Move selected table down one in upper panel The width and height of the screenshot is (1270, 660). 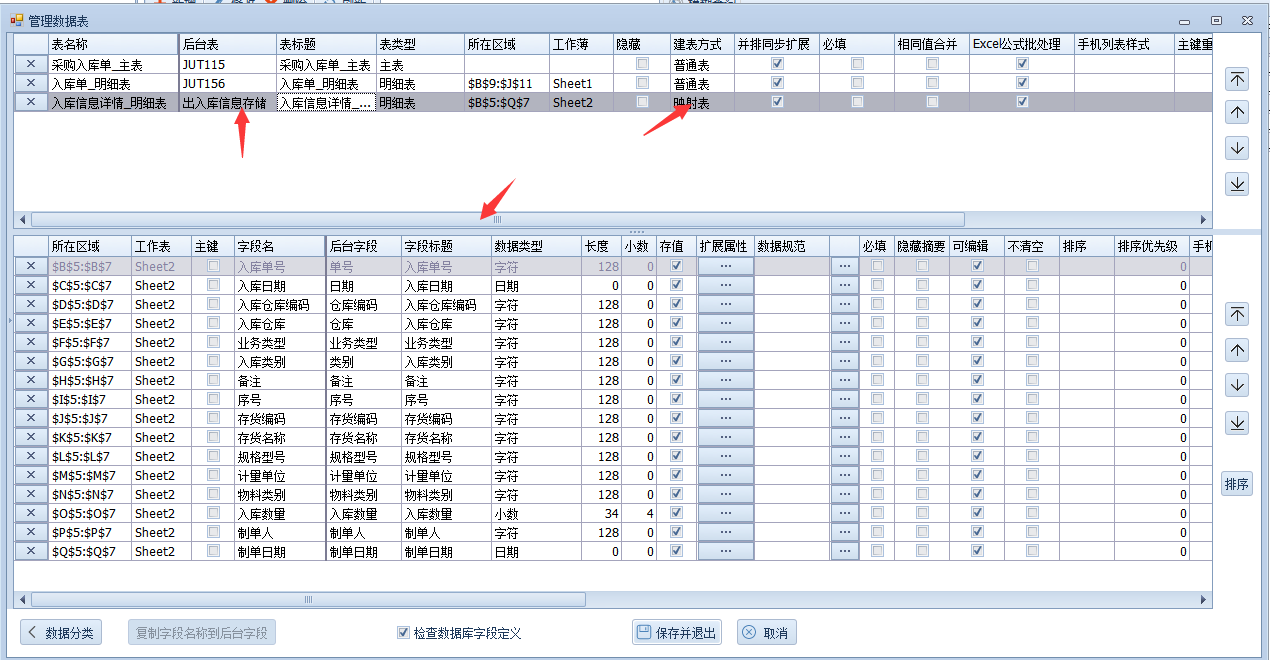coord(1237,149)
